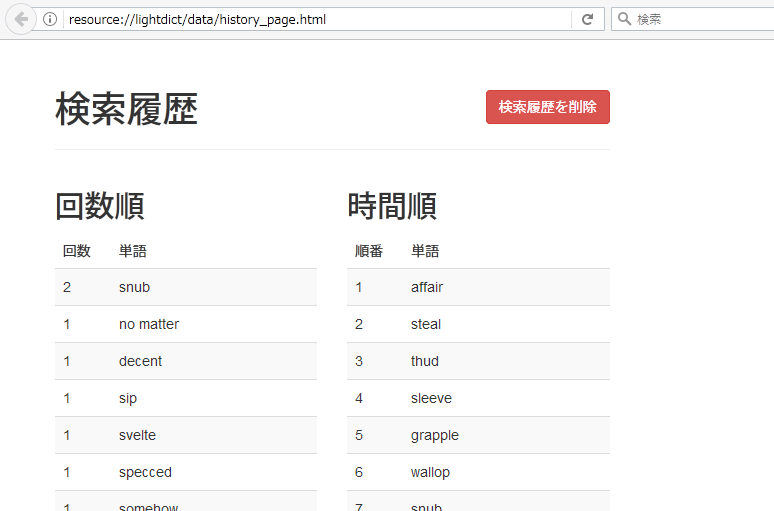Click order number 4 beside sleeve
This screenshot has height=511, width=774.
coord(359,398)
